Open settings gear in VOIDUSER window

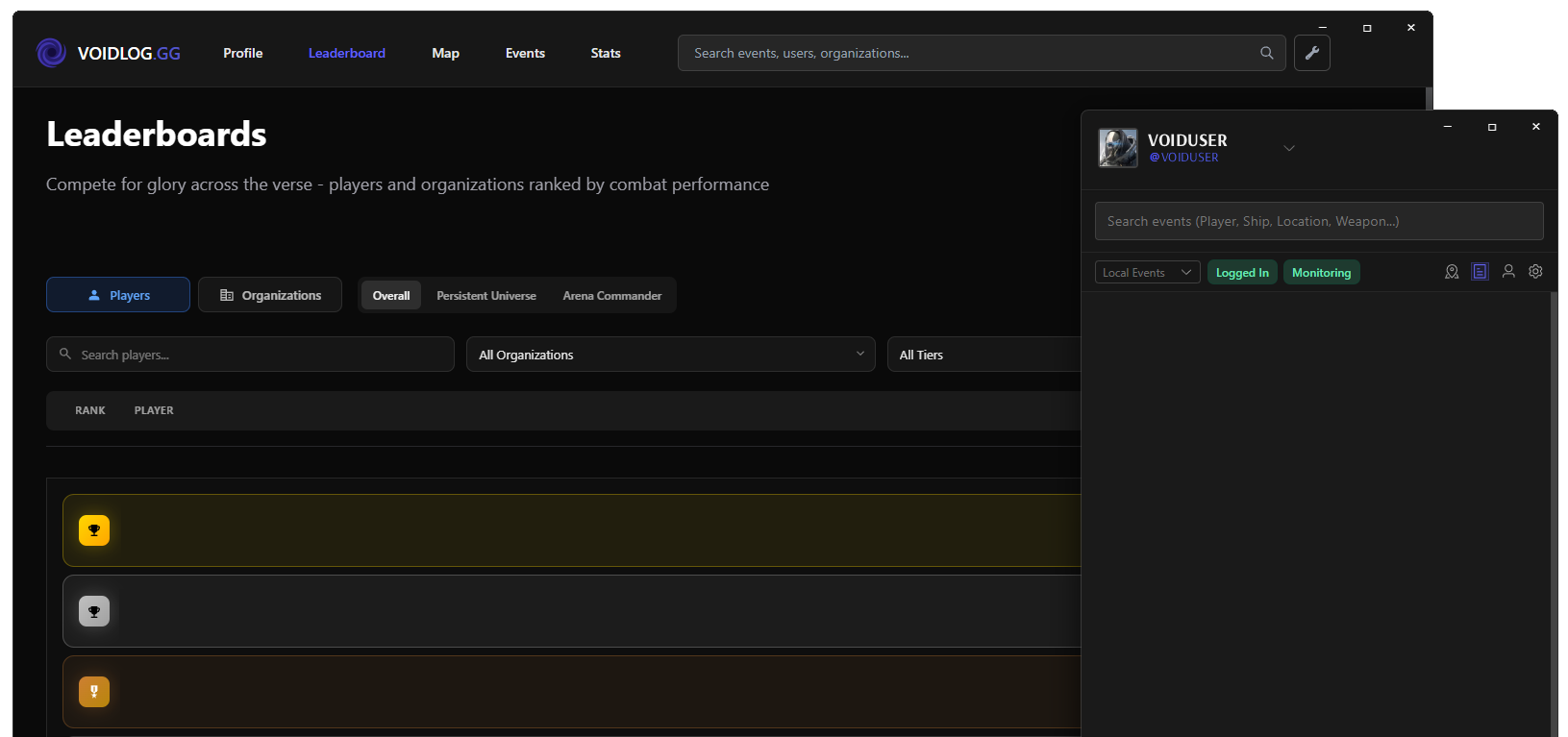(x=1535, y=272)
